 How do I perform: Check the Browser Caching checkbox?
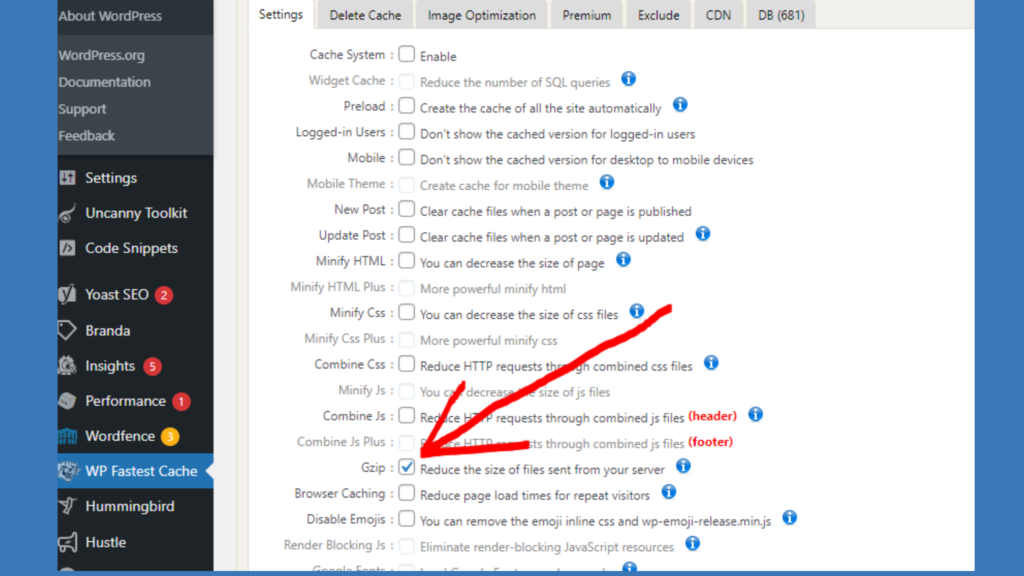[407, 492]
